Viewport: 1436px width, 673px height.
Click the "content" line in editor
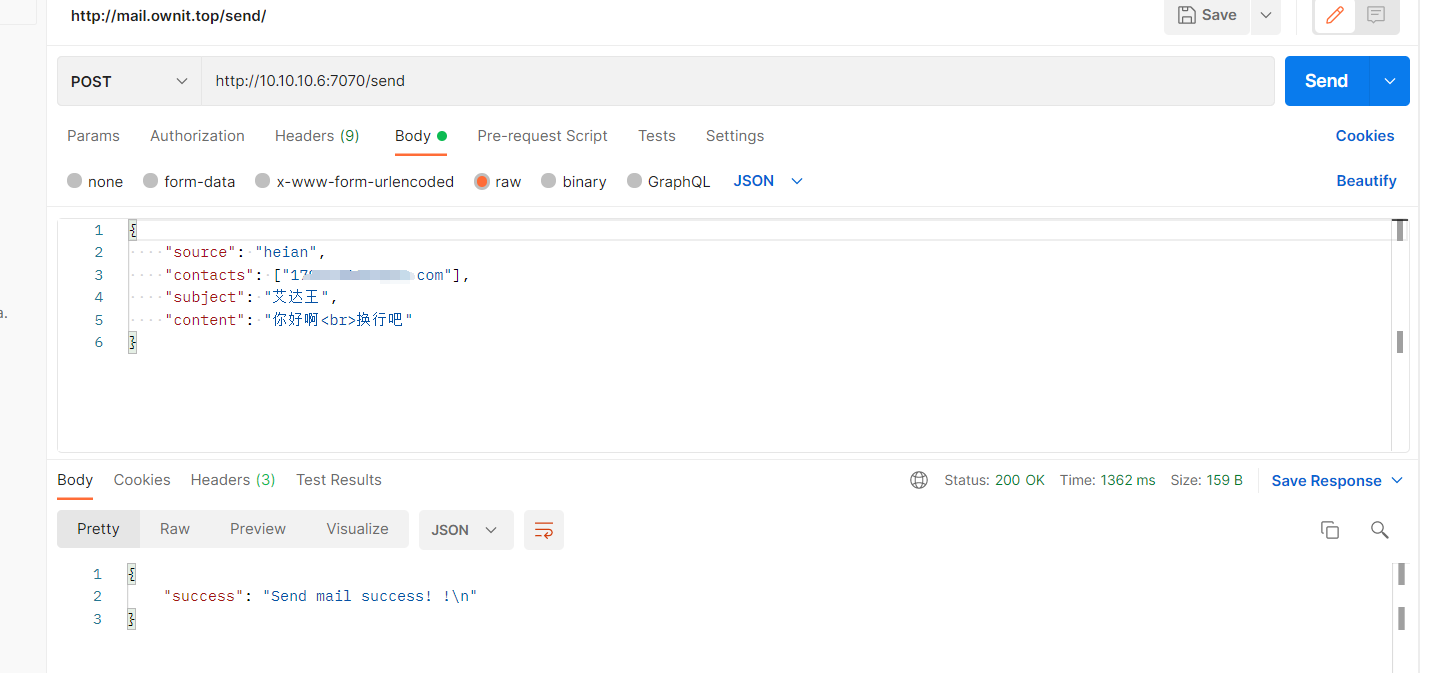[x=289, y=320]
